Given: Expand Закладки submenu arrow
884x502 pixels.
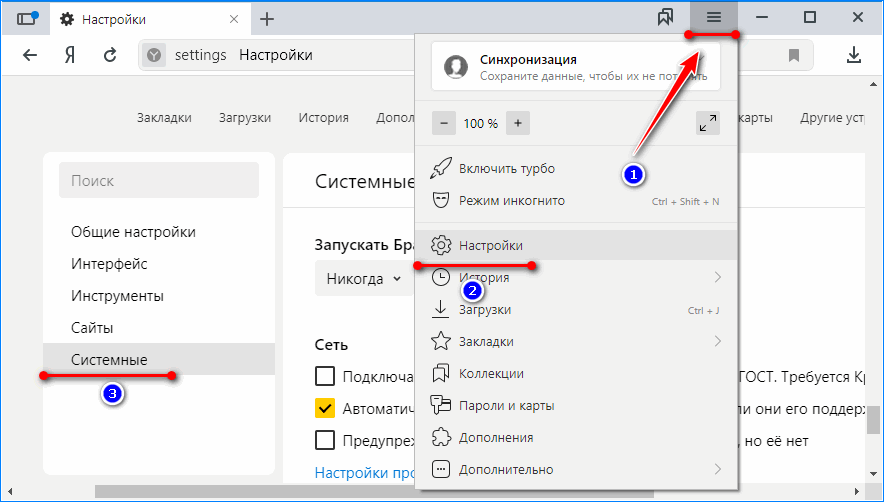Looking at the screenshot, I should [x=718, y=341].
